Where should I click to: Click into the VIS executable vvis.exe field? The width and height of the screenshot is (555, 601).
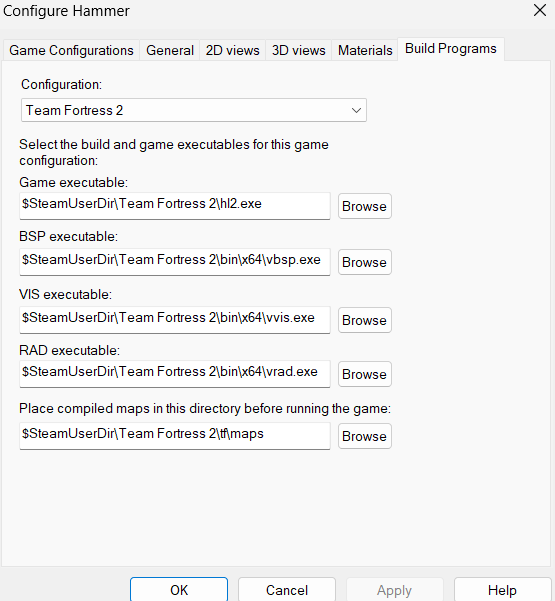tap(175, 320)
